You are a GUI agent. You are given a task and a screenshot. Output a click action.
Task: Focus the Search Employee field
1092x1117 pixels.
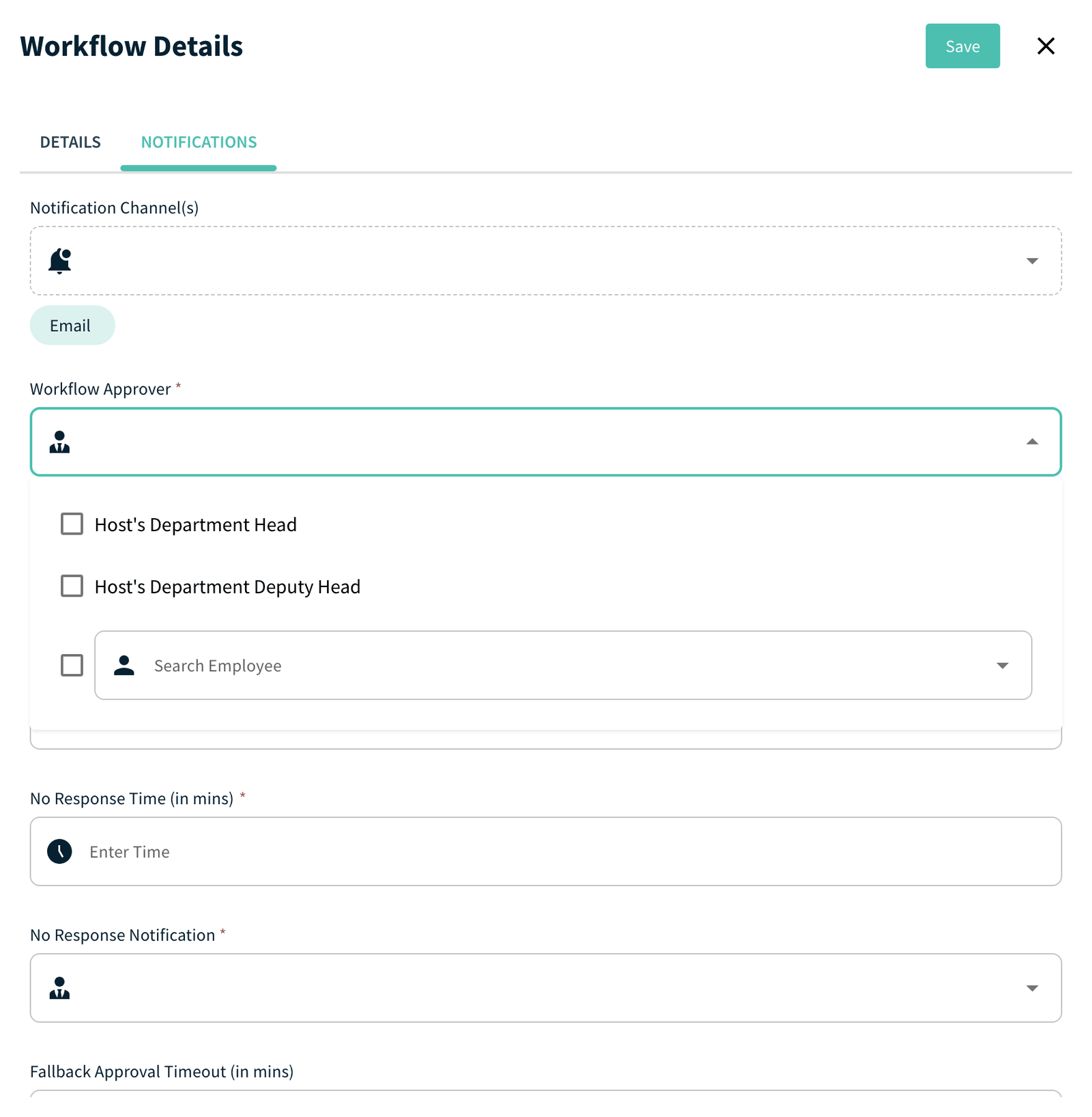click(x=563, y=665)
